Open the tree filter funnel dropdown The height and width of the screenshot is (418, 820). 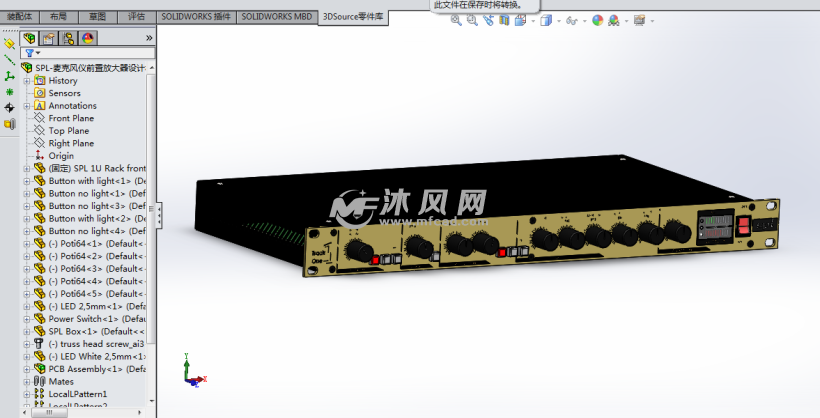(x=32, y=53)
